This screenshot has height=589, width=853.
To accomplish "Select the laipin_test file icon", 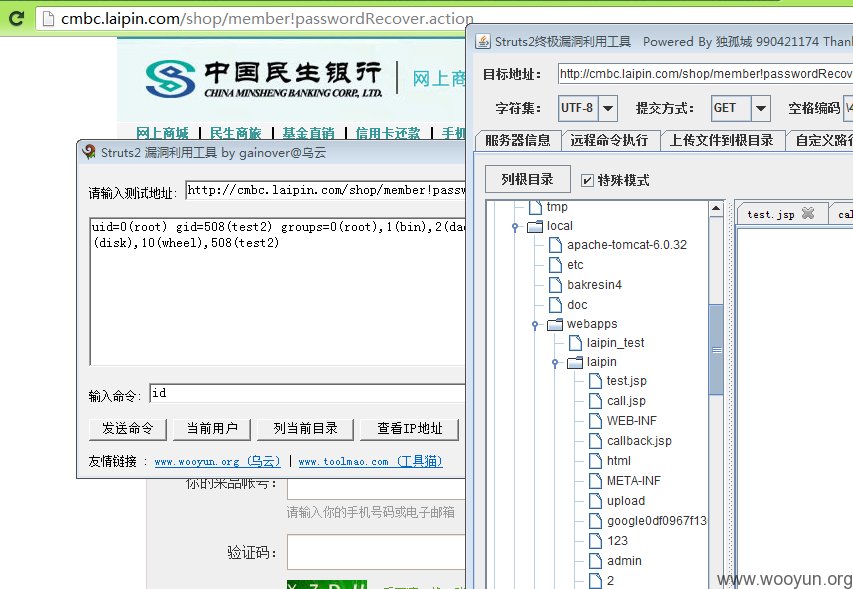I will point(575,343).
